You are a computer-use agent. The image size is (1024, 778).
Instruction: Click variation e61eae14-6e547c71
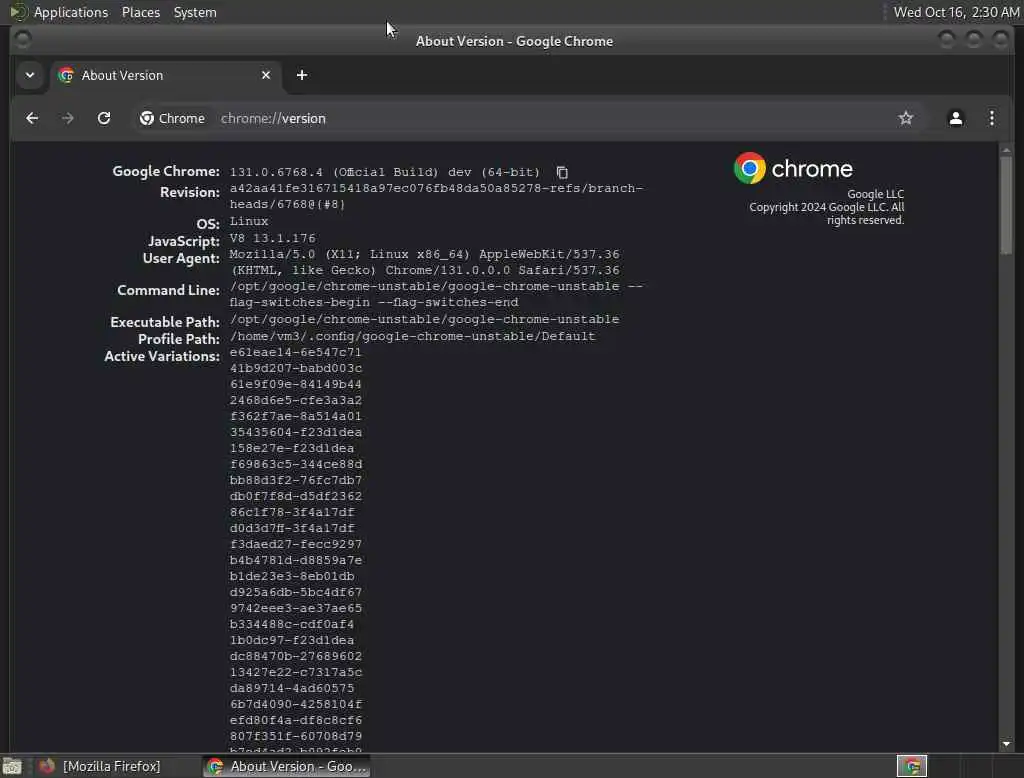click(295, 352)
